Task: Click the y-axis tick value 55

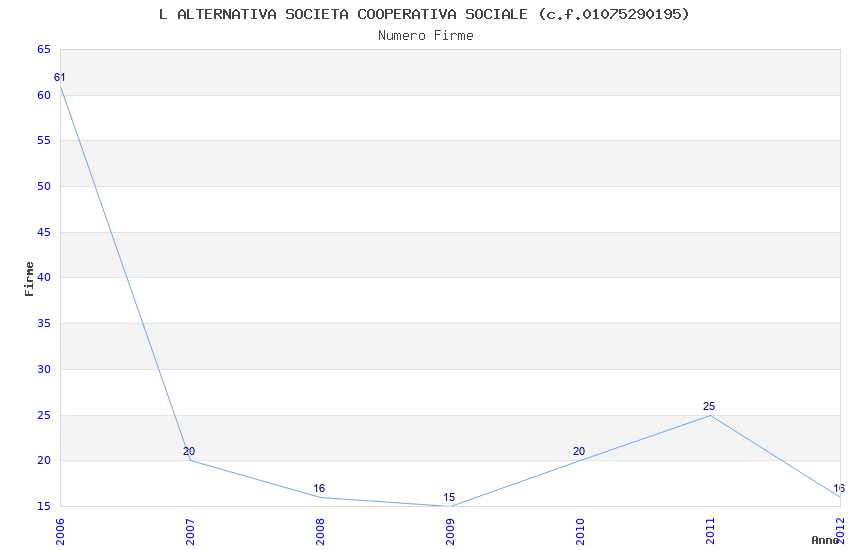Action: pos(44,140)
